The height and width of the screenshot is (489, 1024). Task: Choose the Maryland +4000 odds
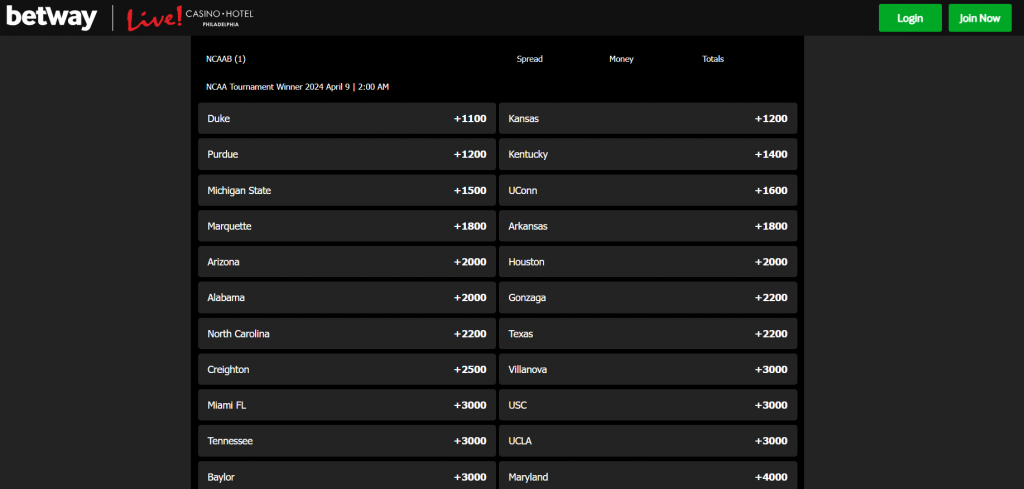click(x=648, y=475)
